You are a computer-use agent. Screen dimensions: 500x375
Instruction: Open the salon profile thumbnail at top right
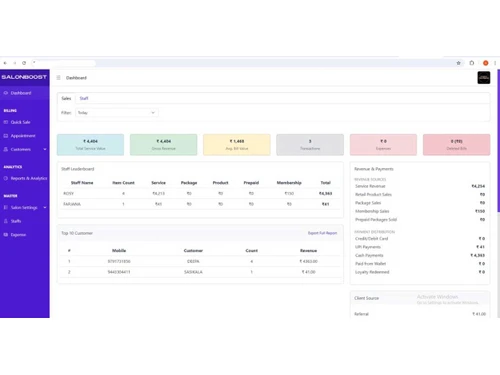(484, 78)
